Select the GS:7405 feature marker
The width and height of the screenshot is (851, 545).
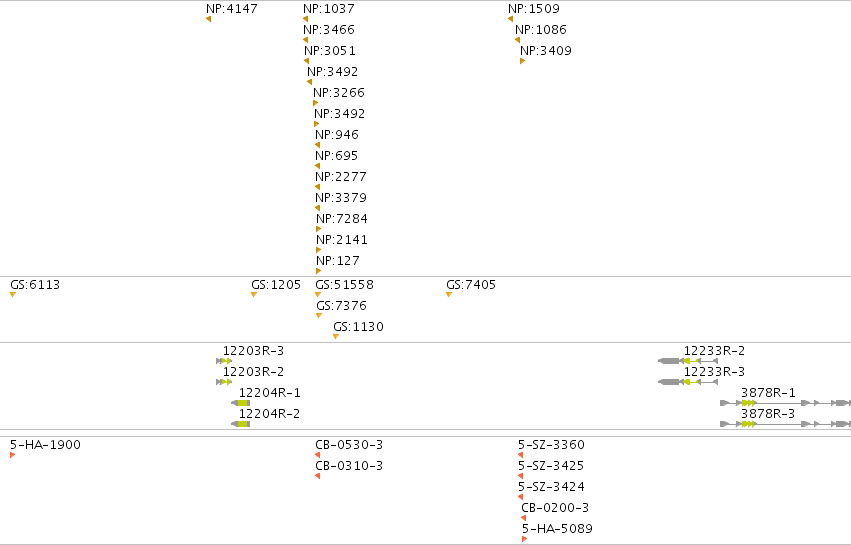point(449,295)
